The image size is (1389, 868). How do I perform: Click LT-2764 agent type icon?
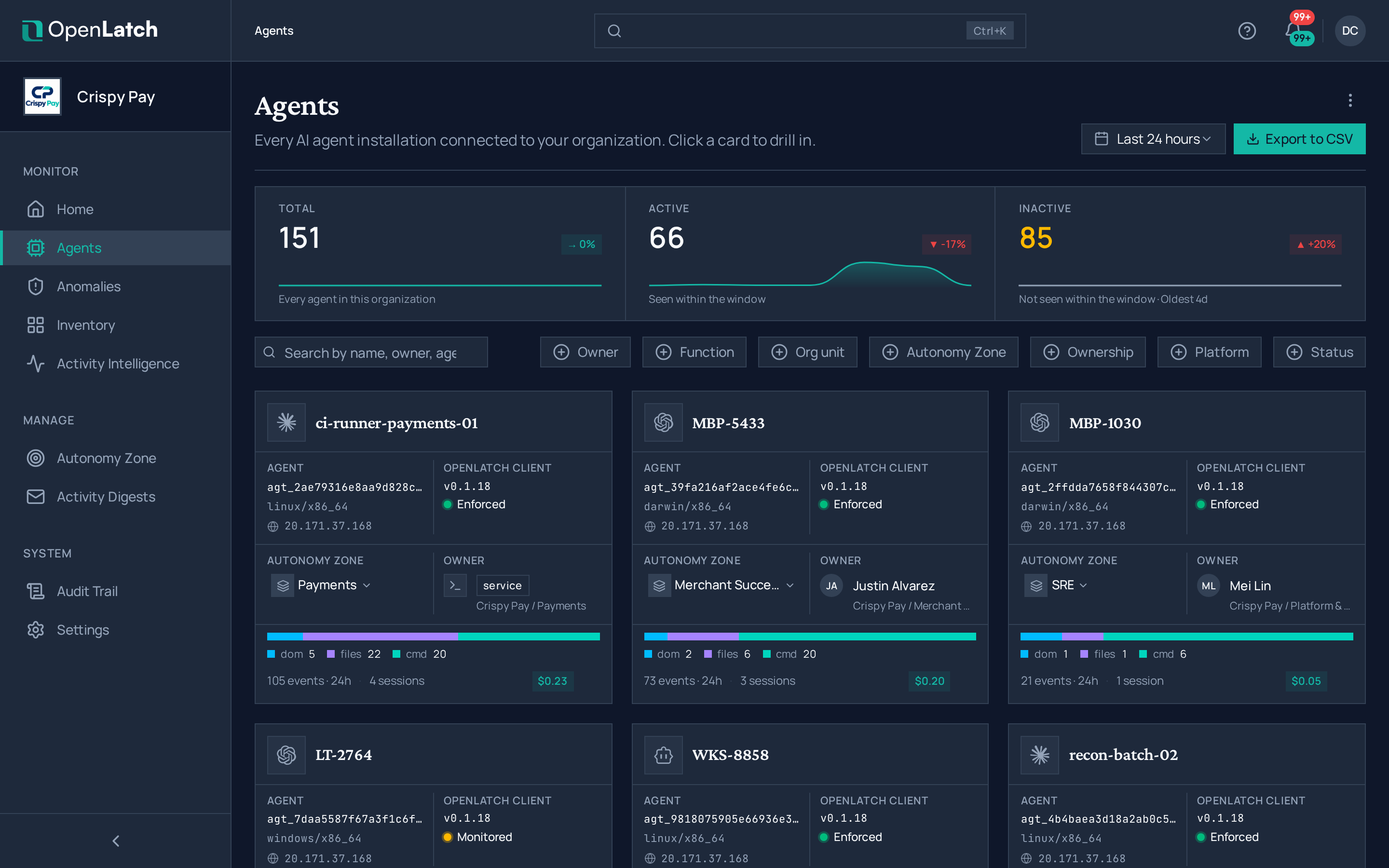(x=286, y=755)
